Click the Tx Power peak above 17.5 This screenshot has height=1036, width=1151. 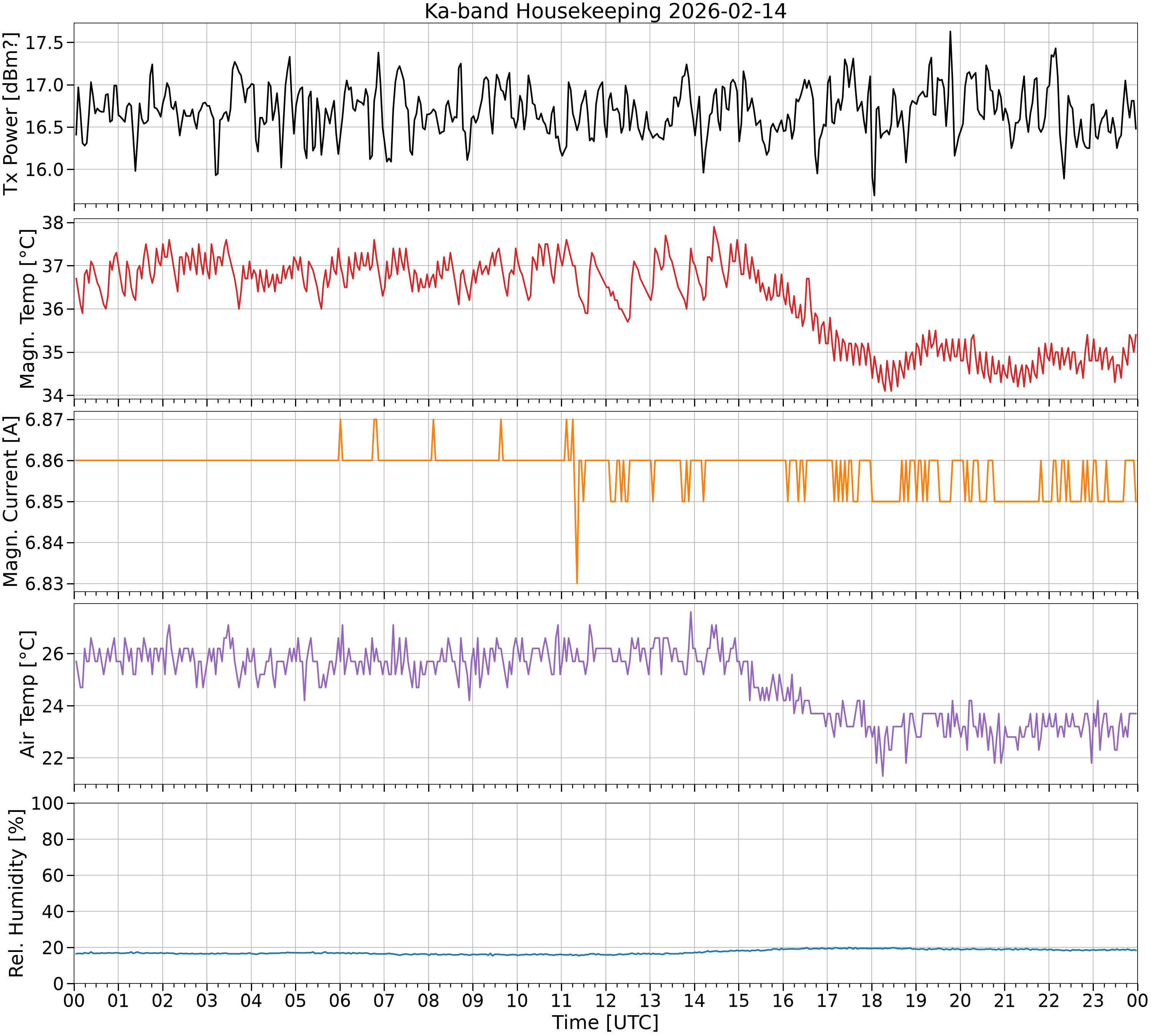950,32
